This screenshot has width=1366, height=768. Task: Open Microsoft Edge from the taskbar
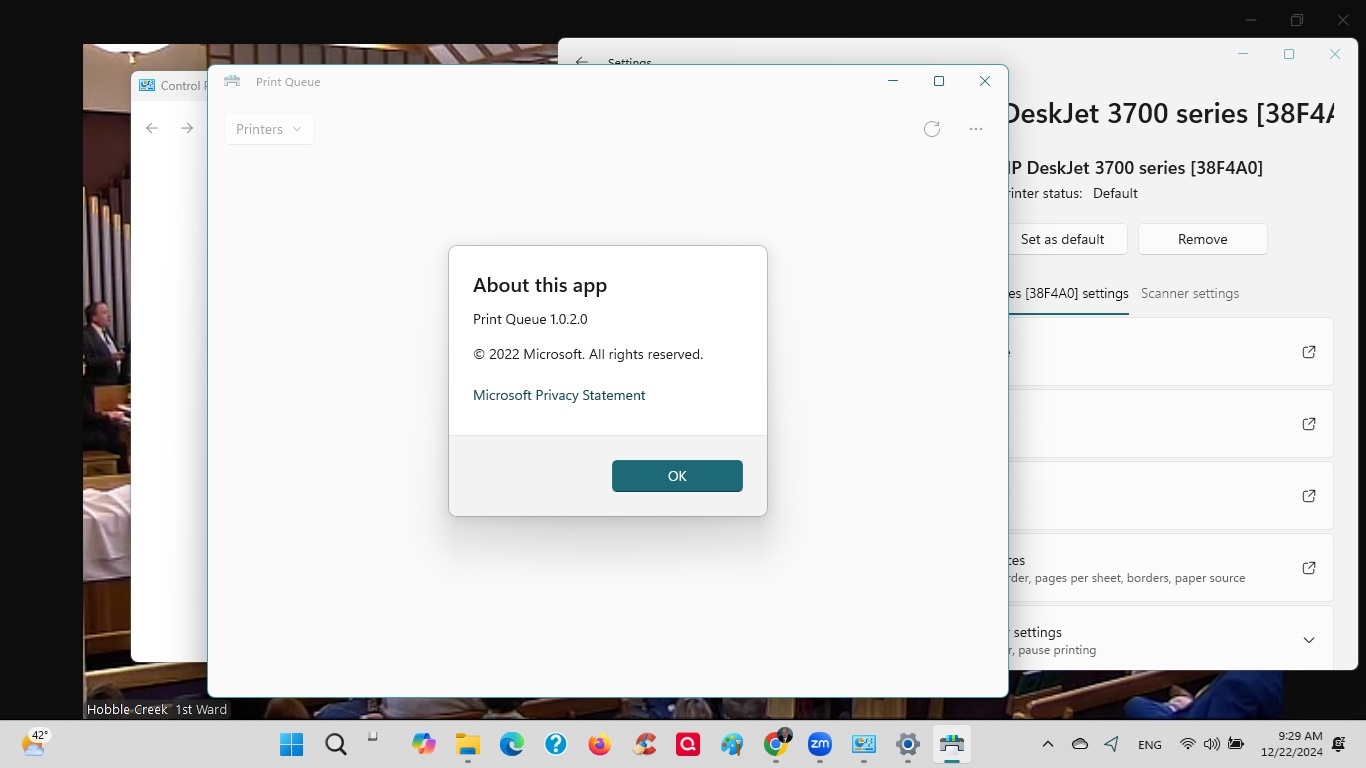512,744
